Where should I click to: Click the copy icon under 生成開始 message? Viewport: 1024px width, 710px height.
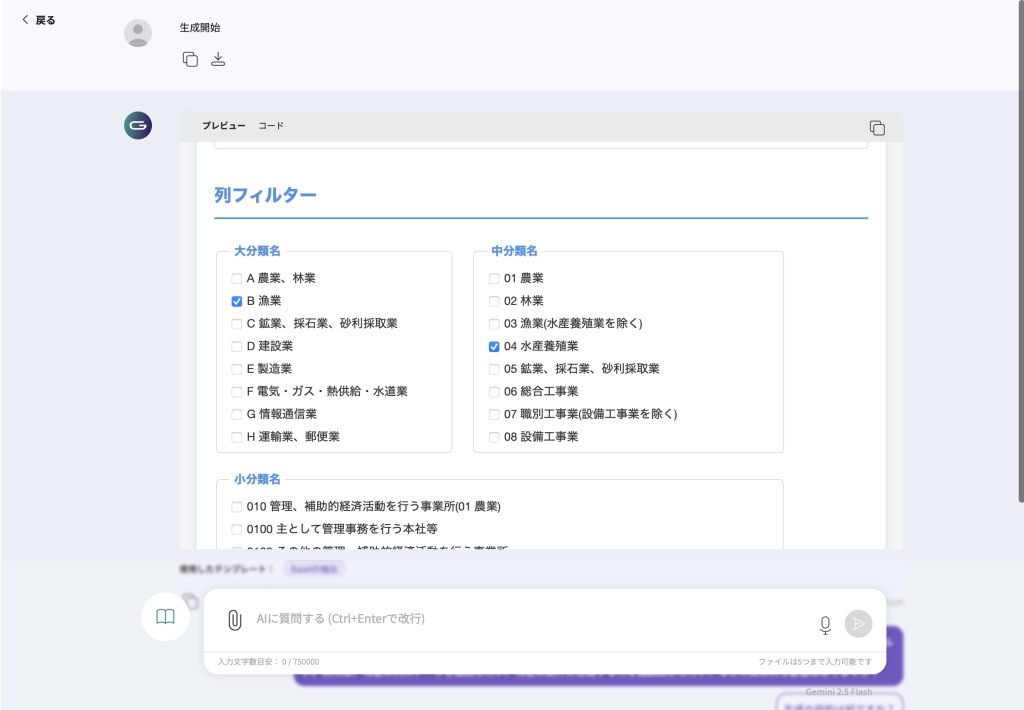(190, 59)
